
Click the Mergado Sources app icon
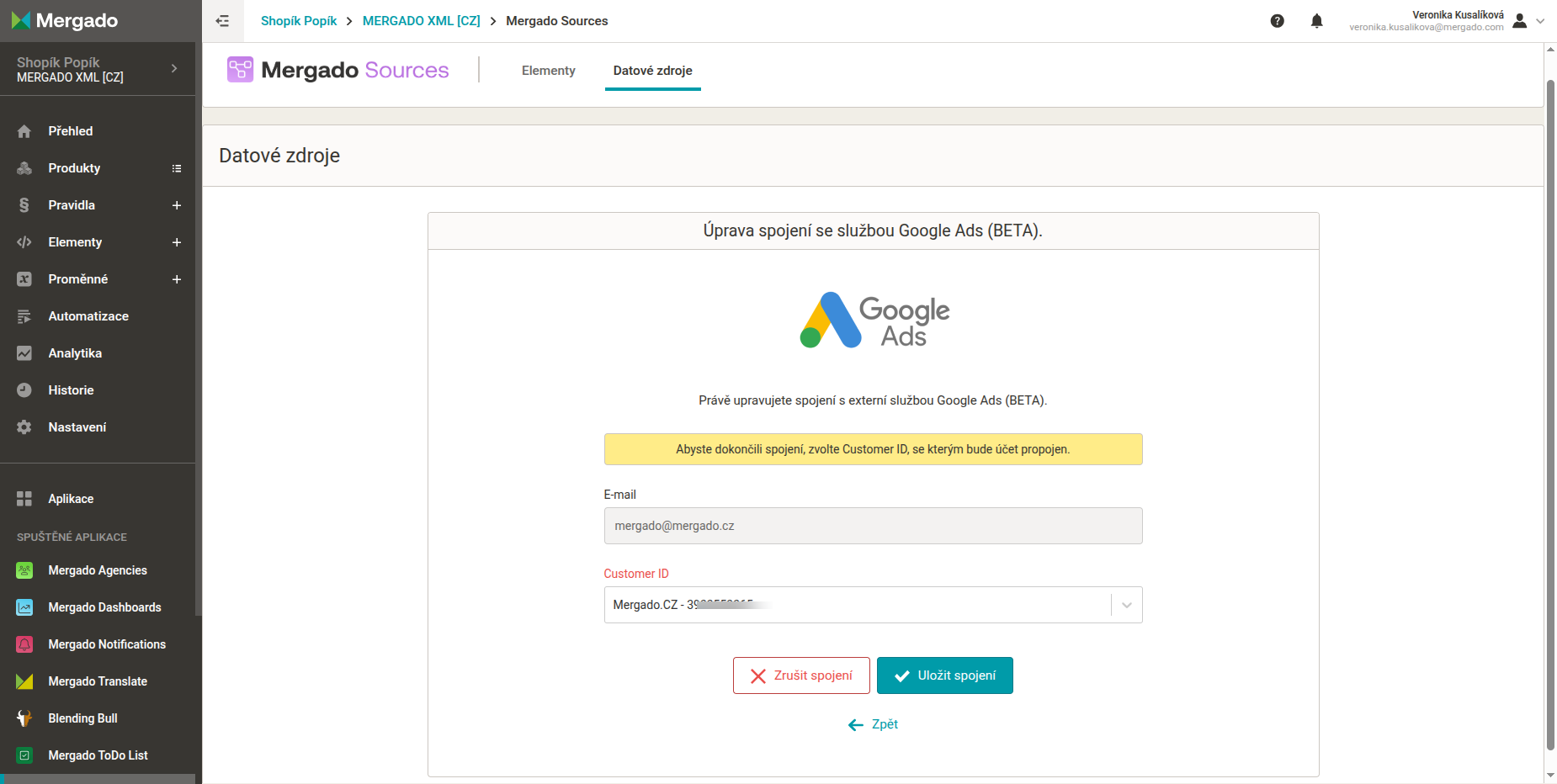coord(240,69)
